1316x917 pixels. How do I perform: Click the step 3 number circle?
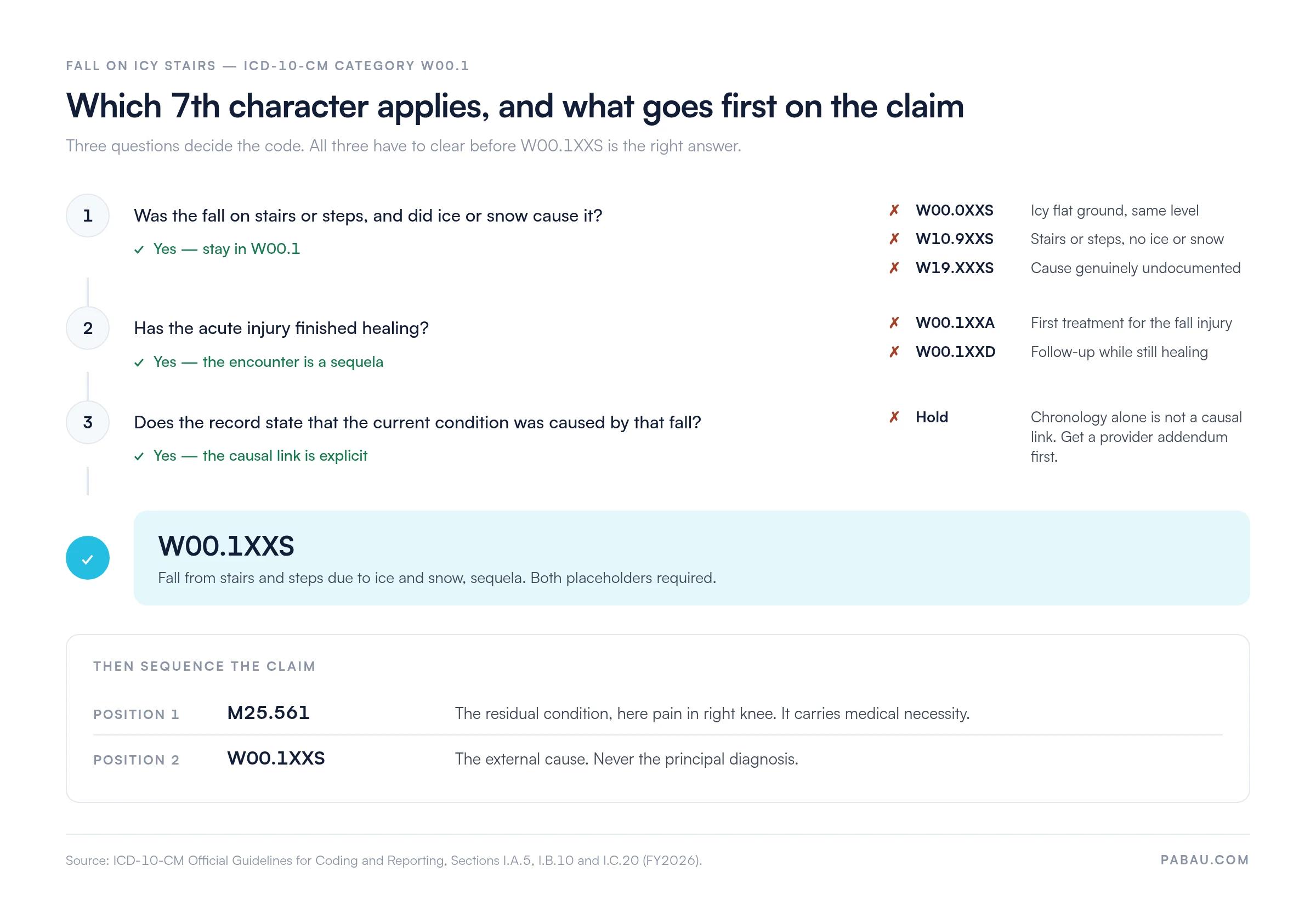pyautogui.click(x=88, y=422)
